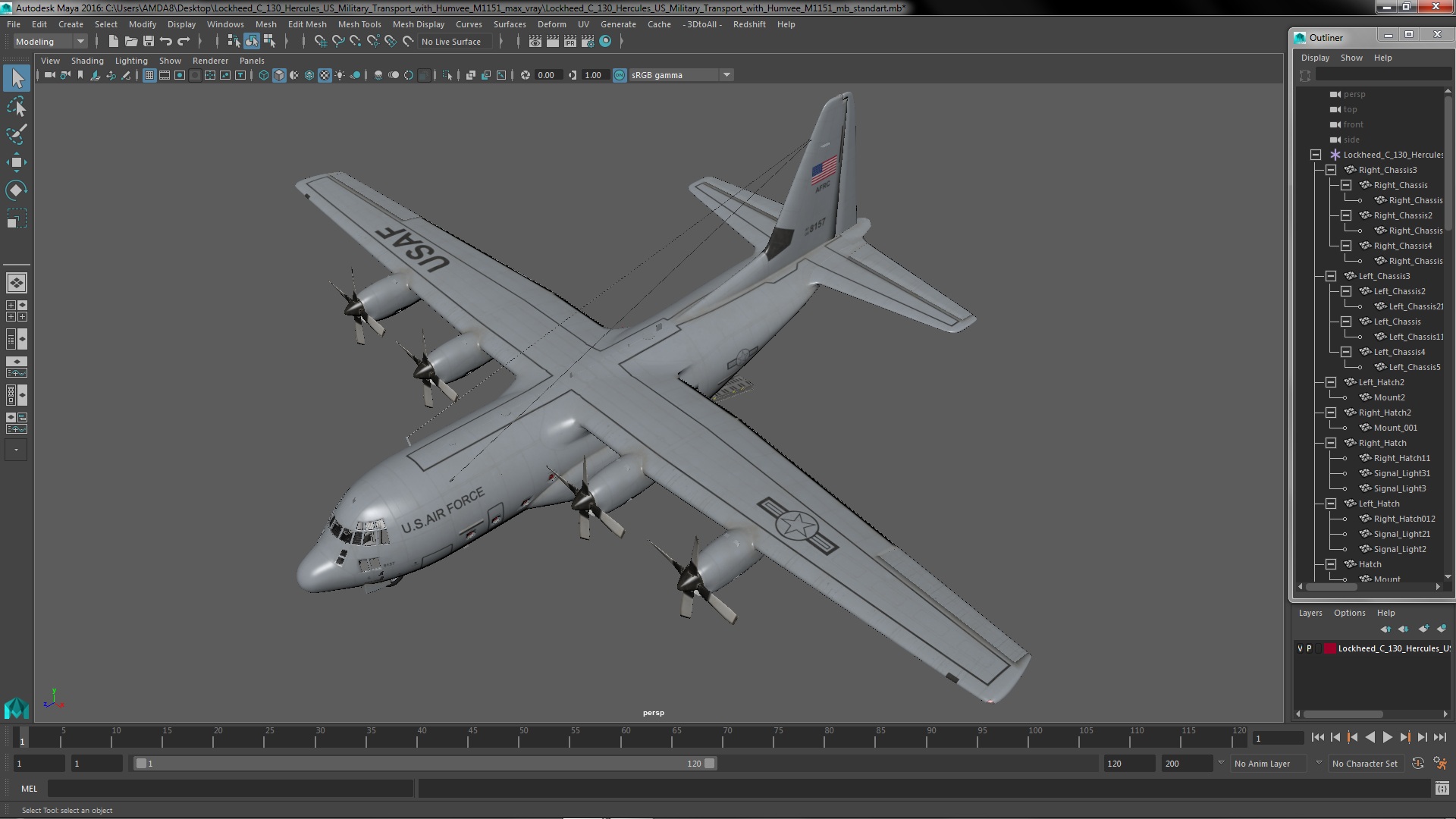Toggle wireframe display in viewport
Viewport: 1456px width, 819px height.
click(264, 75)
